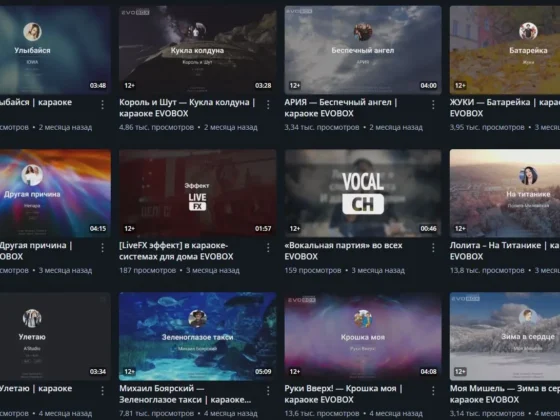The width and height of the screenshot is (560, 420).
Task: Open options menu for Улыбайся караоке video
Action: click(102, 104)
